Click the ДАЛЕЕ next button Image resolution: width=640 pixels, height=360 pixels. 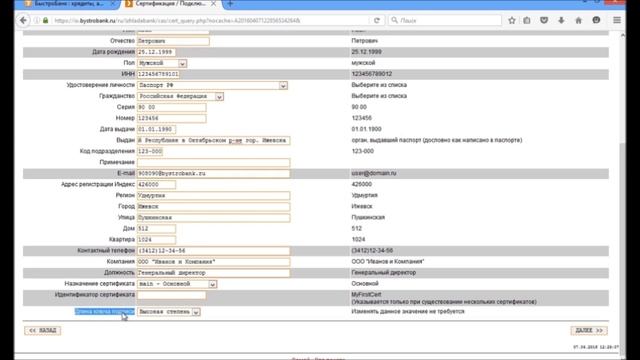[589, 330]
